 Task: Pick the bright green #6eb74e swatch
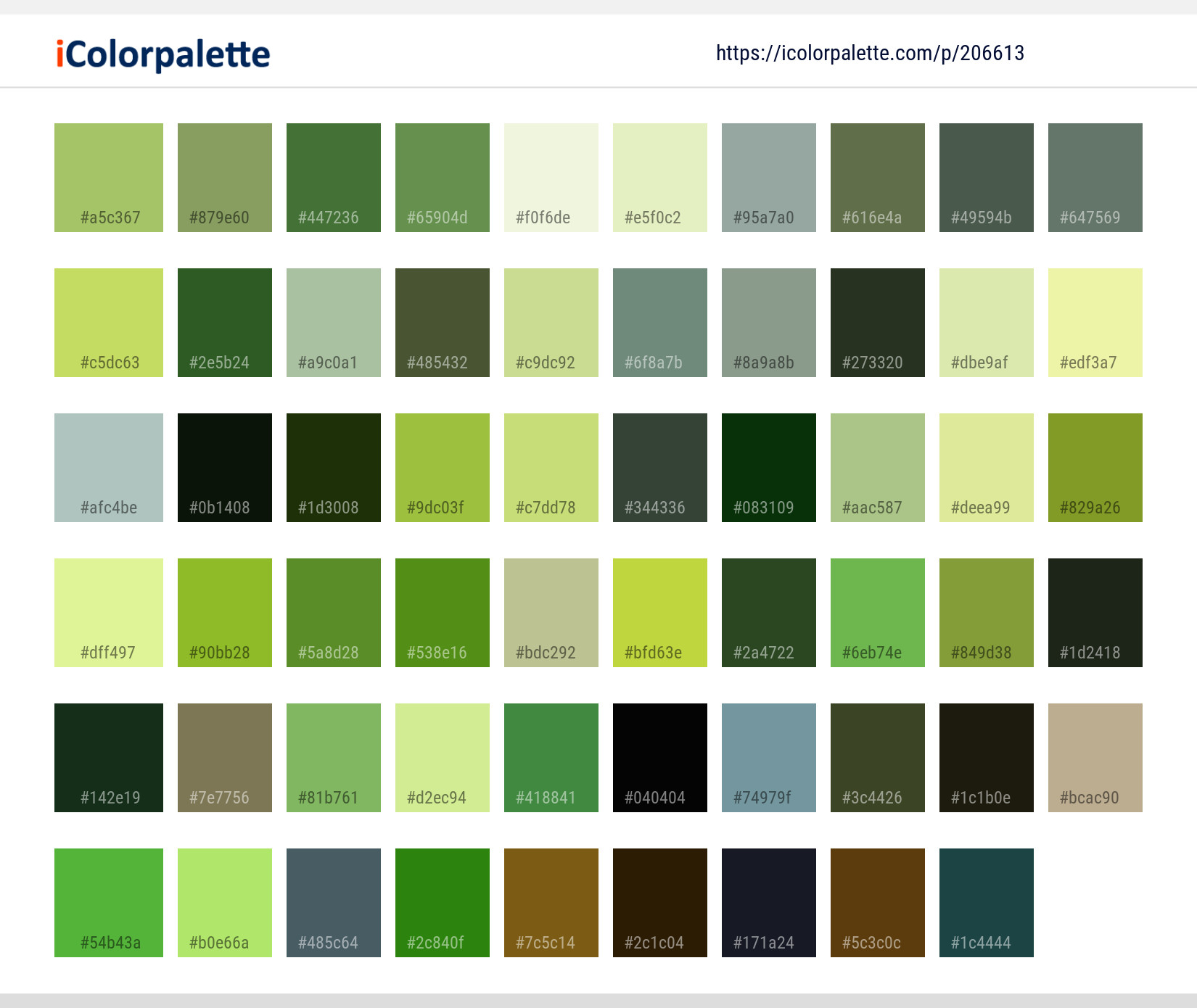pyautogui.click(x=878, y=613)
